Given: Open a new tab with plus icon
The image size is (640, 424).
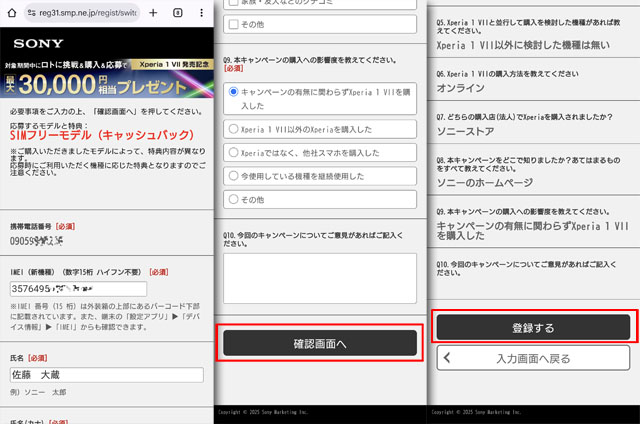Looking at the screenshot, I should [153, 13].
